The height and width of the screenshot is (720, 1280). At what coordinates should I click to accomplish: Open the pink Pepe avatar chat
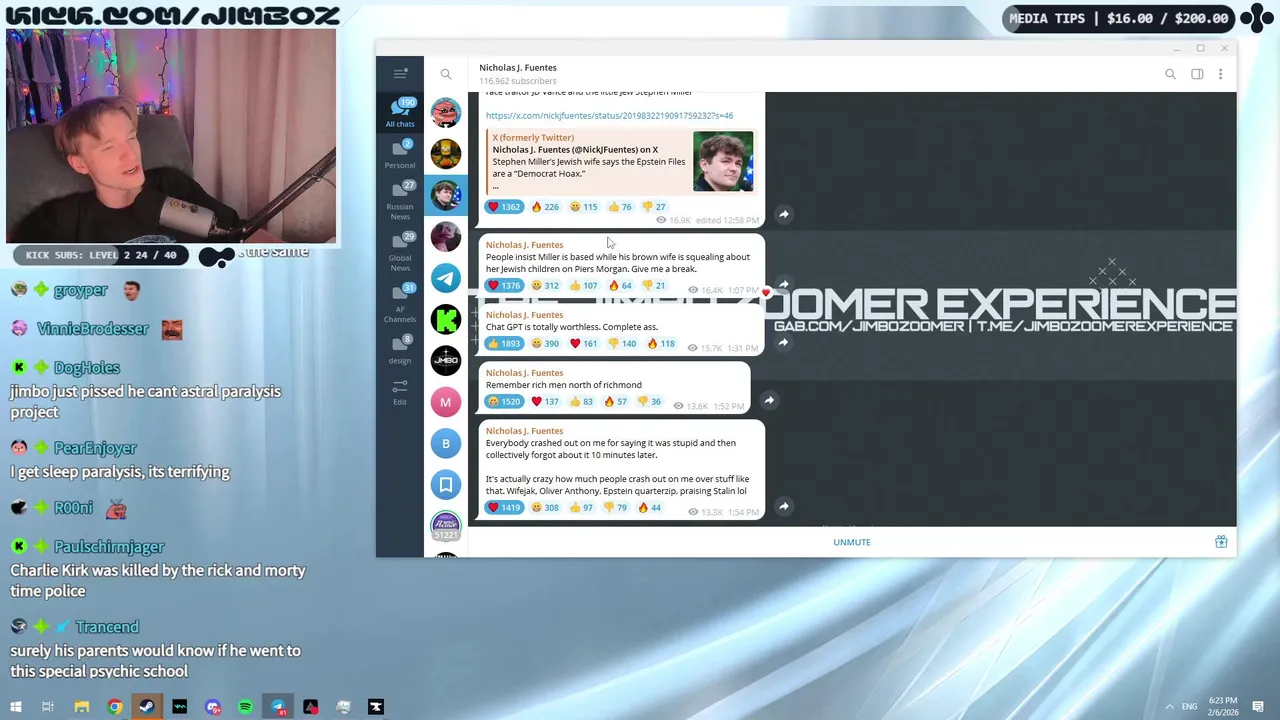click(x=446, y=112)
